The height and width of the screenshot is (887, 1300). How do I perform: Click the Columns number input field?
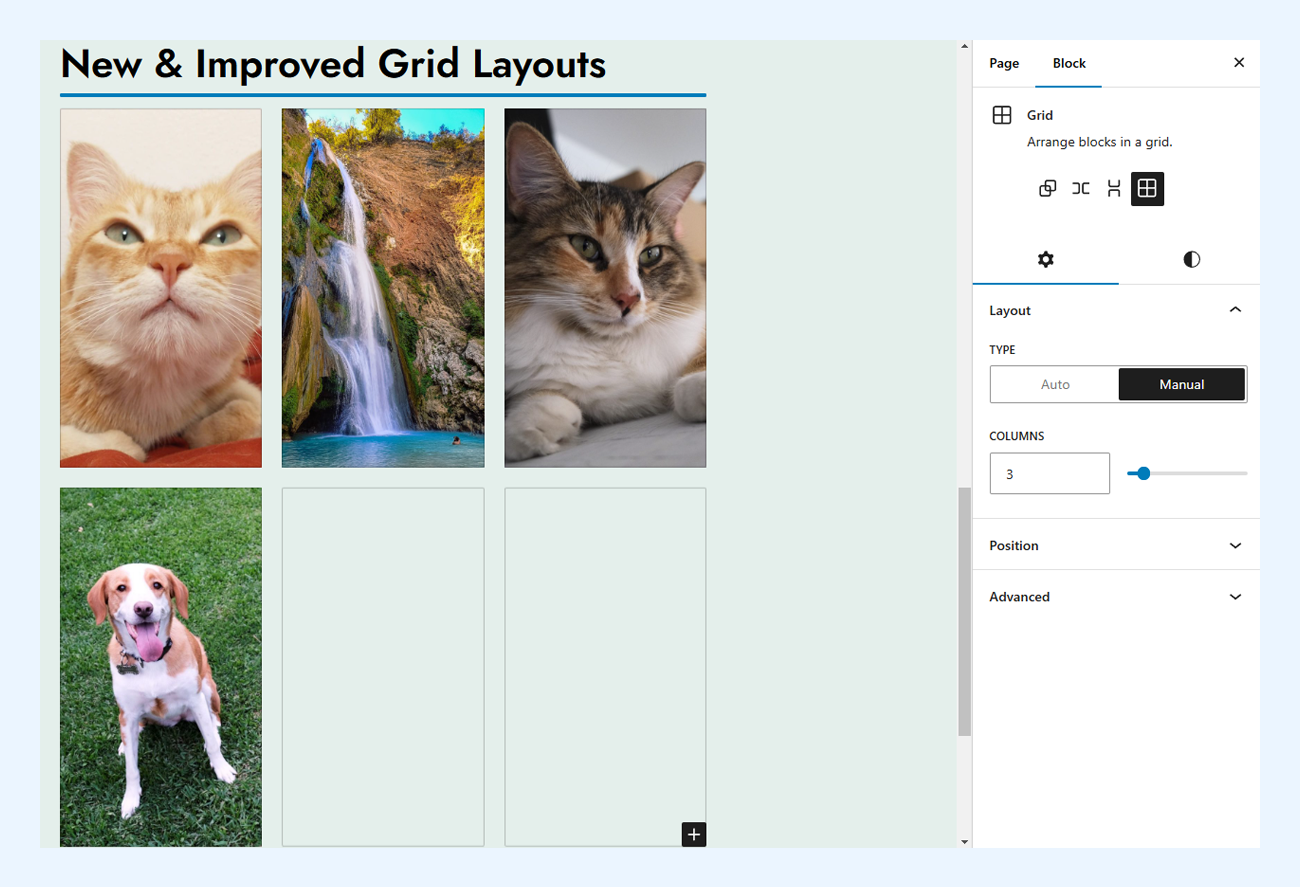1049,474
